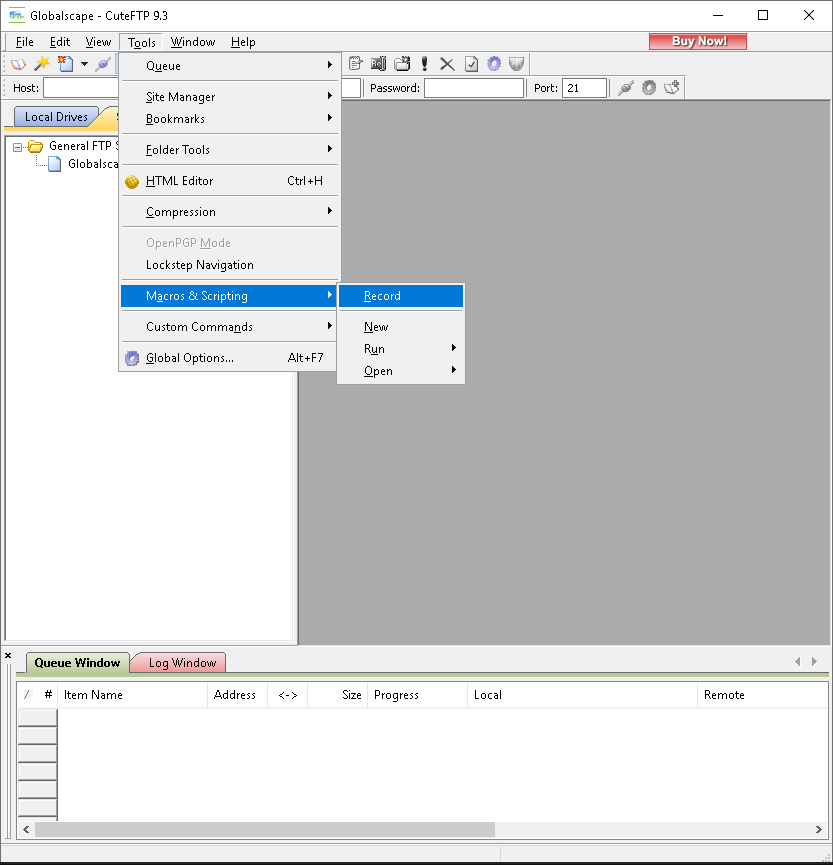Collapse the General FTP Sites tree node

coord(17,147)
